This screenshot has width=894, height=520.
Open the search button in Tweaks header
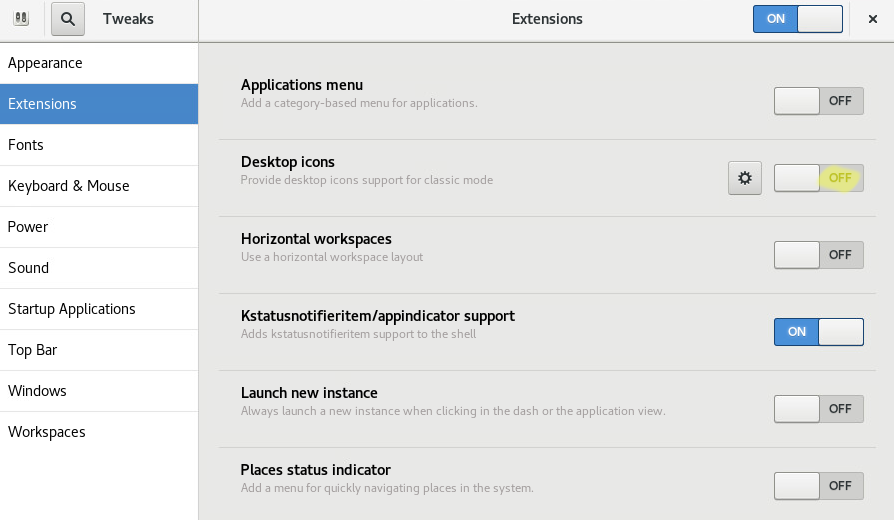coord(68,19)
